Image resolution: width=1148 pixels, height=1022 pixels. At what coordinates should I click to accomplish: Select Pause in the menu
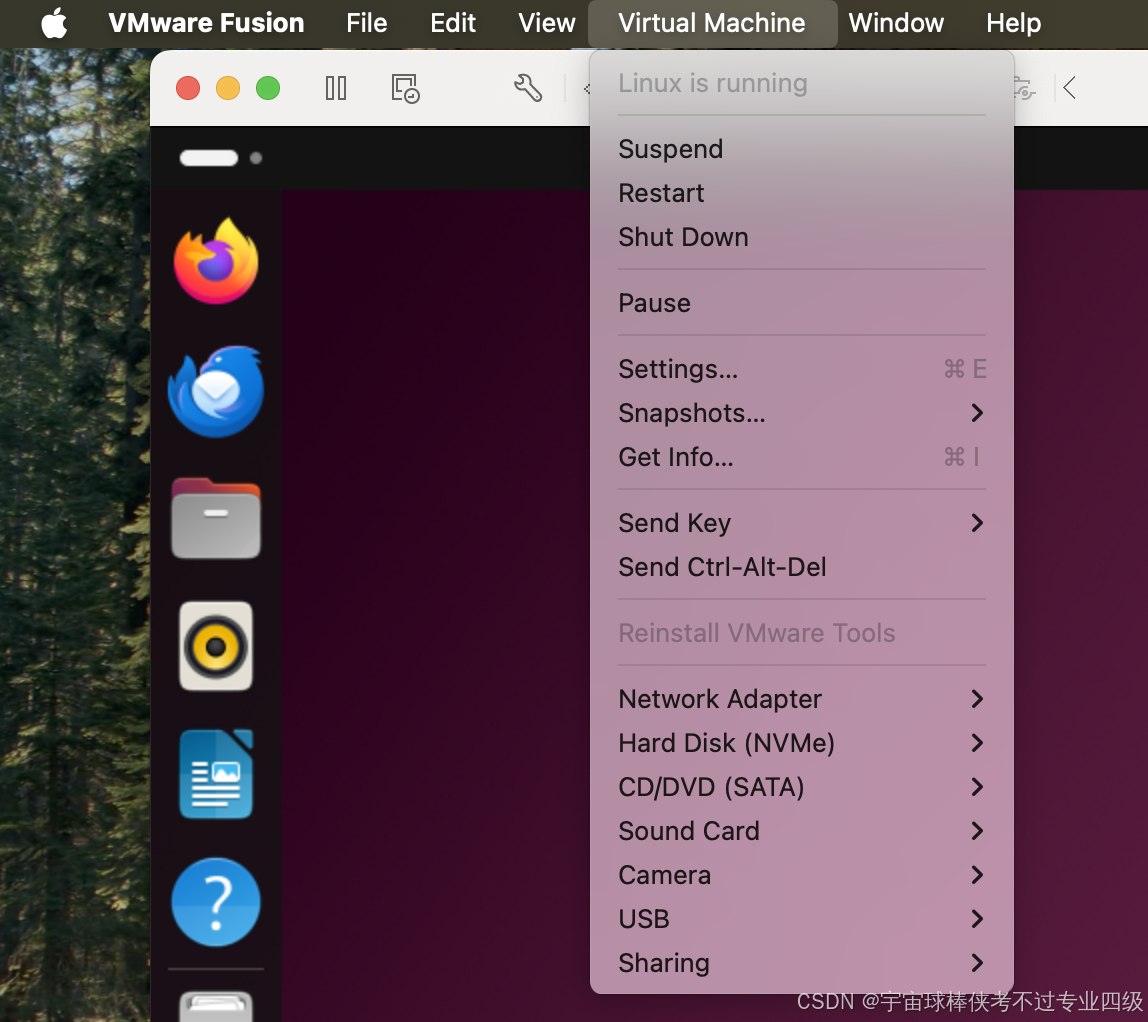tap(802, 303)
